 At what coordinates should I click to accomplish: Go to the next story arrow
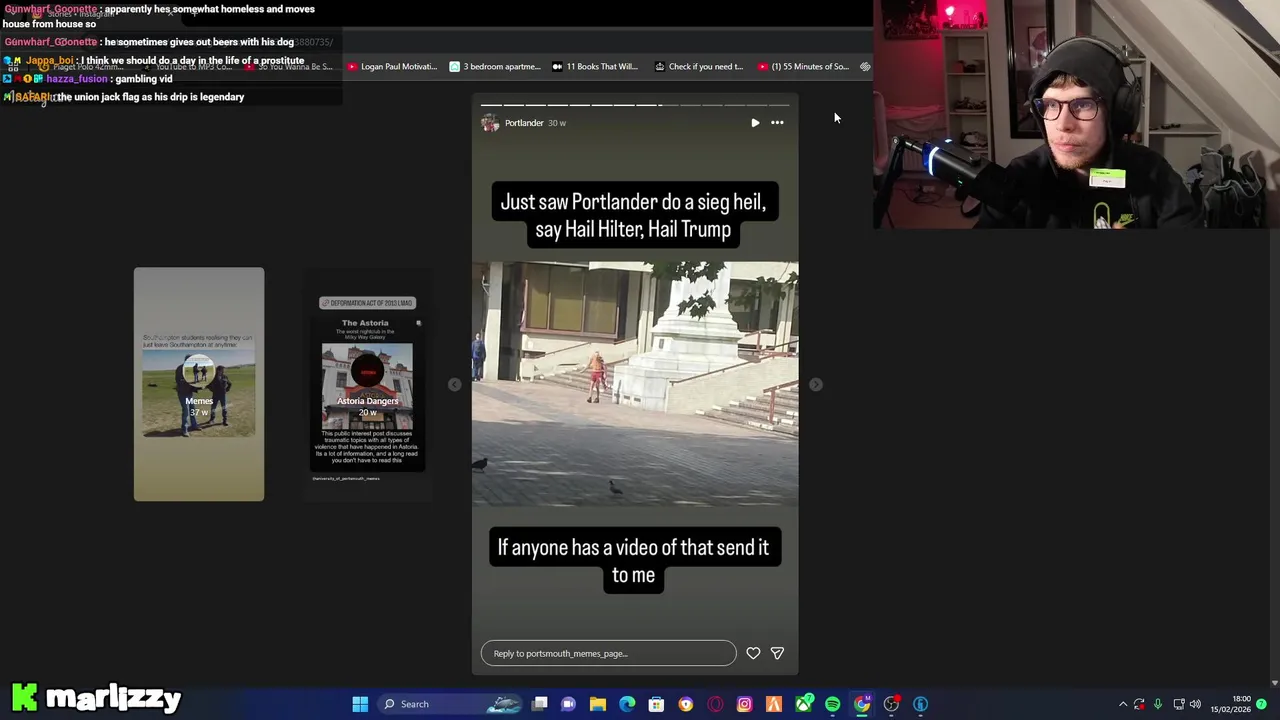(x=816, y=385)
